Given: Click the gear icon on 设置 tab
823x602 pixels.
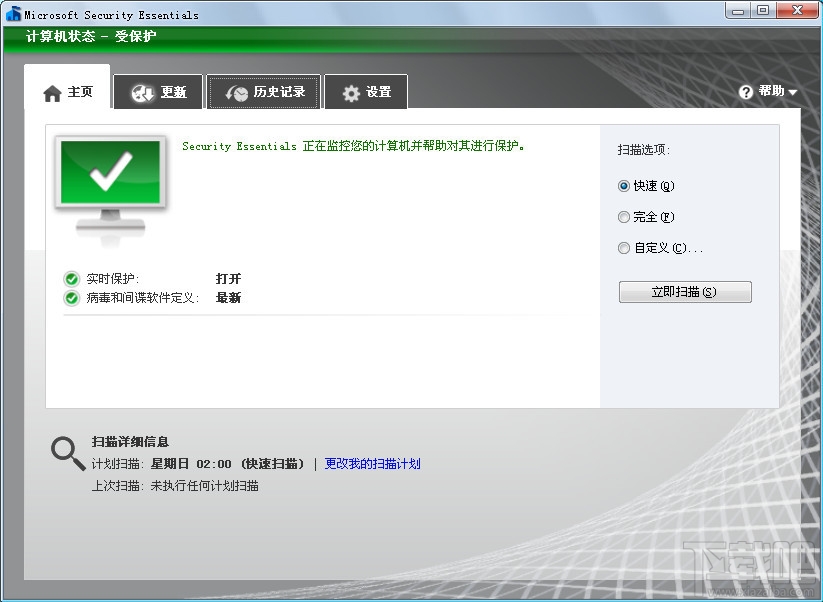Looking at the screenshot, I should coord(351,93).
